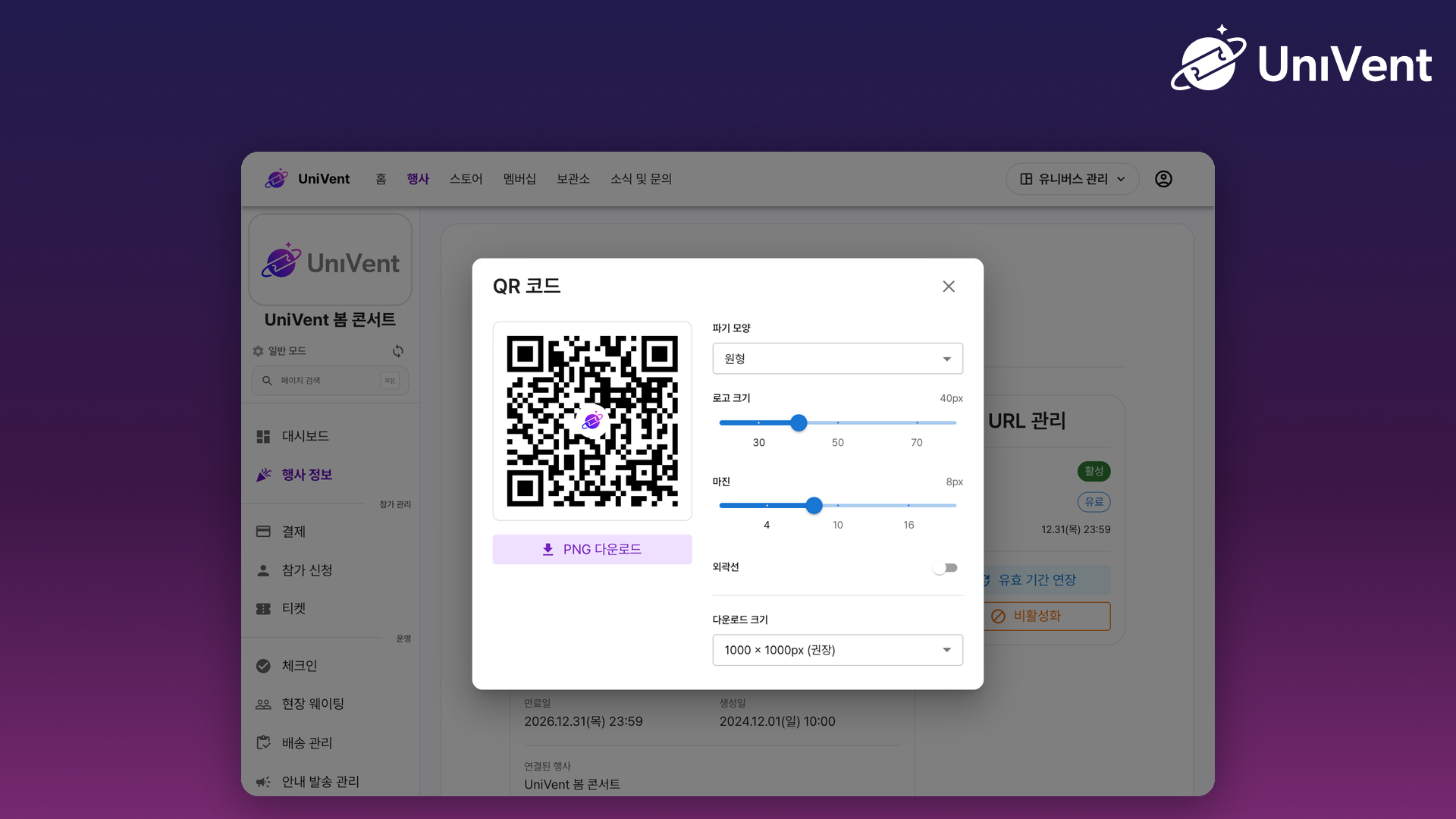
Task: Click the sync icon beside 일반 모드
Action: tap(398, 351)
